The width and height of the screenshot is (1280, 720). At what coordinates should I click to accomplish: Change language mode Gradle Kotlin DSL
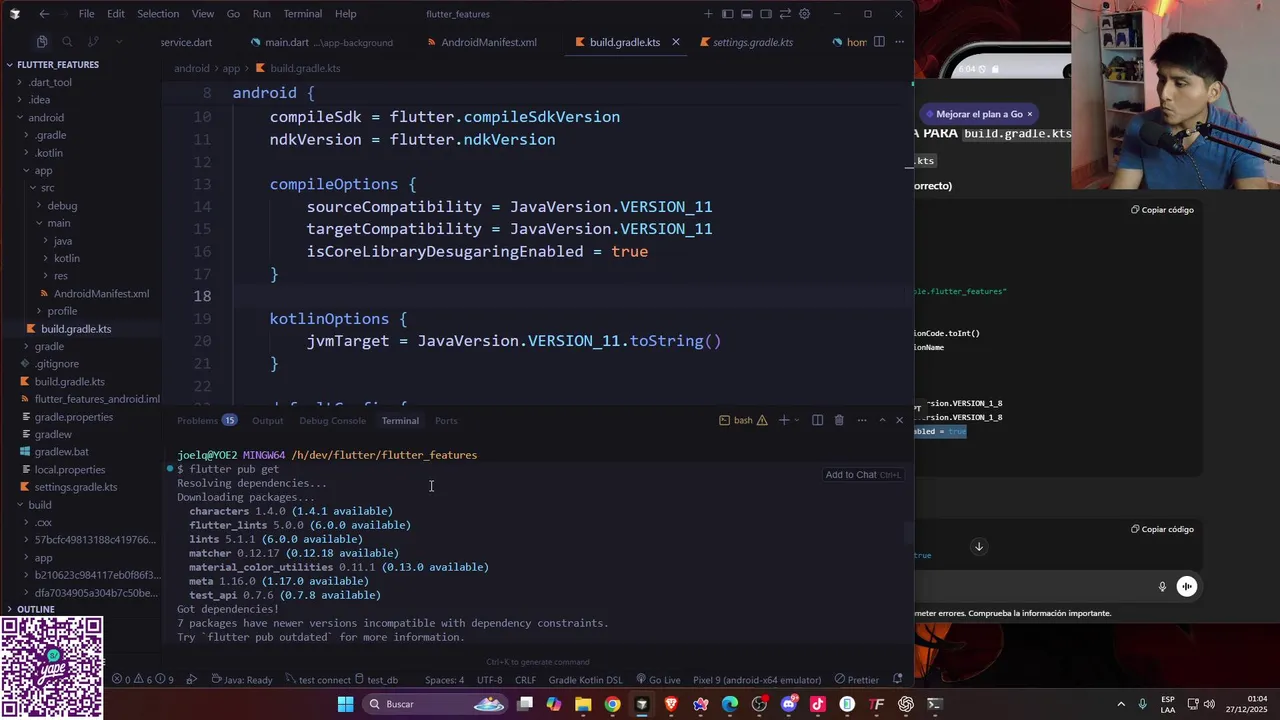(x=585, y=680)
